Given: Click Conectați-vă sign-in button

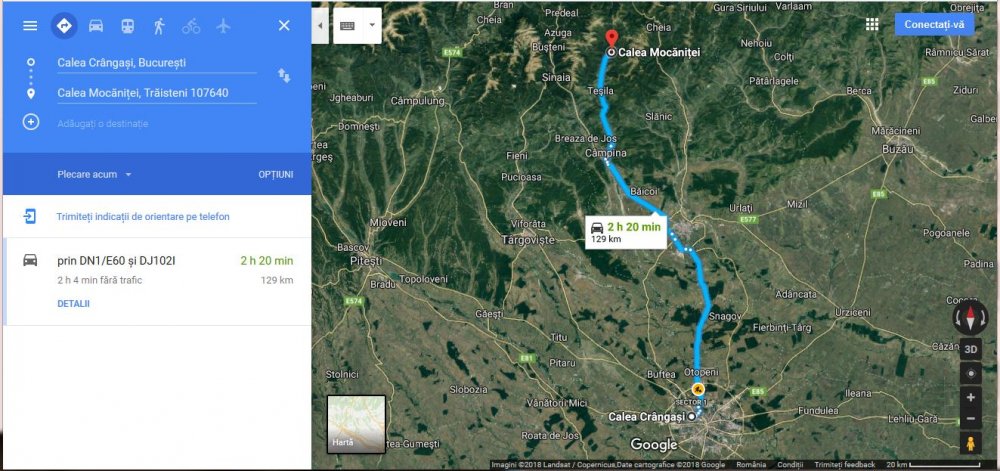Looking at the screenshot, I should [x=934, y=24].
